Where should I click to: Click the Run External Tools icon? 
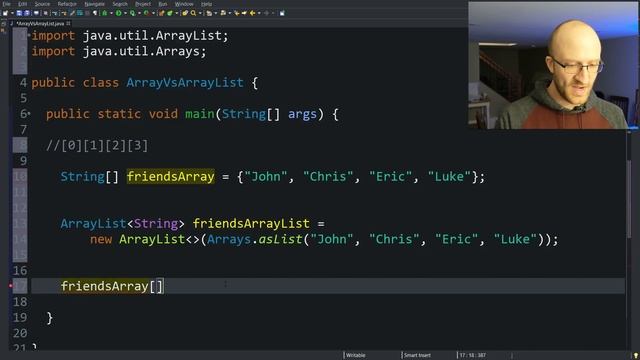pos(146,13)
